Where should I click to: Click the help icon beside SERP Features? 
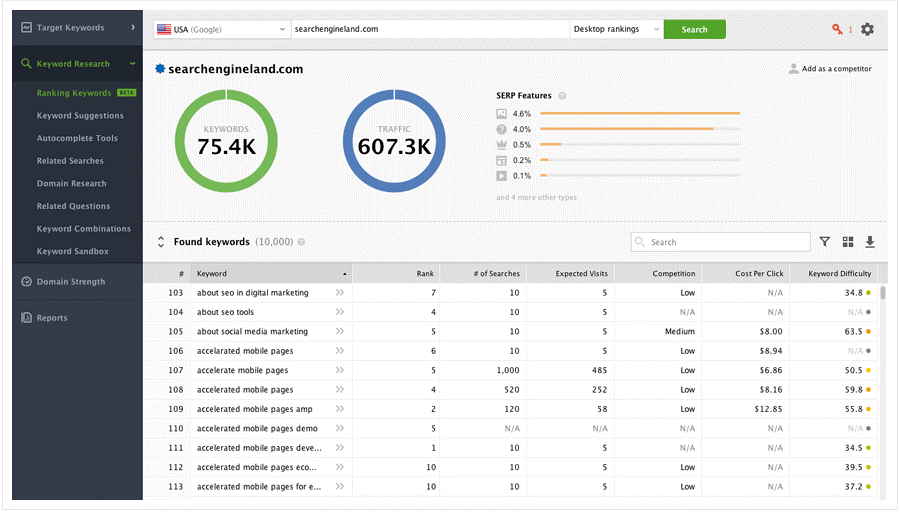[562, 96]
